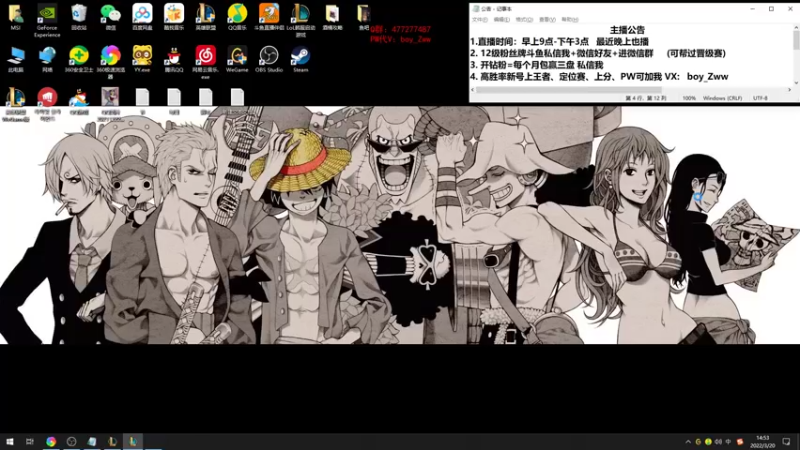Image resolution: width=800 pixels, height=450 pixels.
Task: Open the notification center icon
Action: (x=786, y=442)
